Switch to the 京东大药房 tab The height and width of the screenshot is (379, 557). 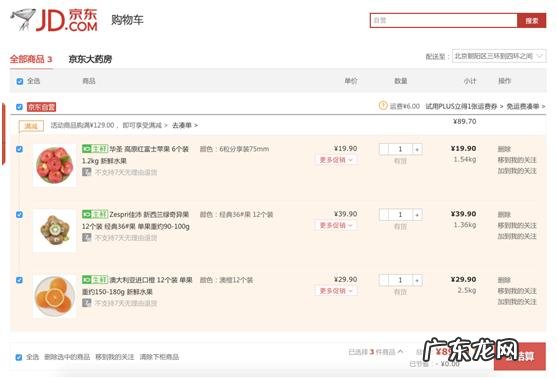pos(90,59)
